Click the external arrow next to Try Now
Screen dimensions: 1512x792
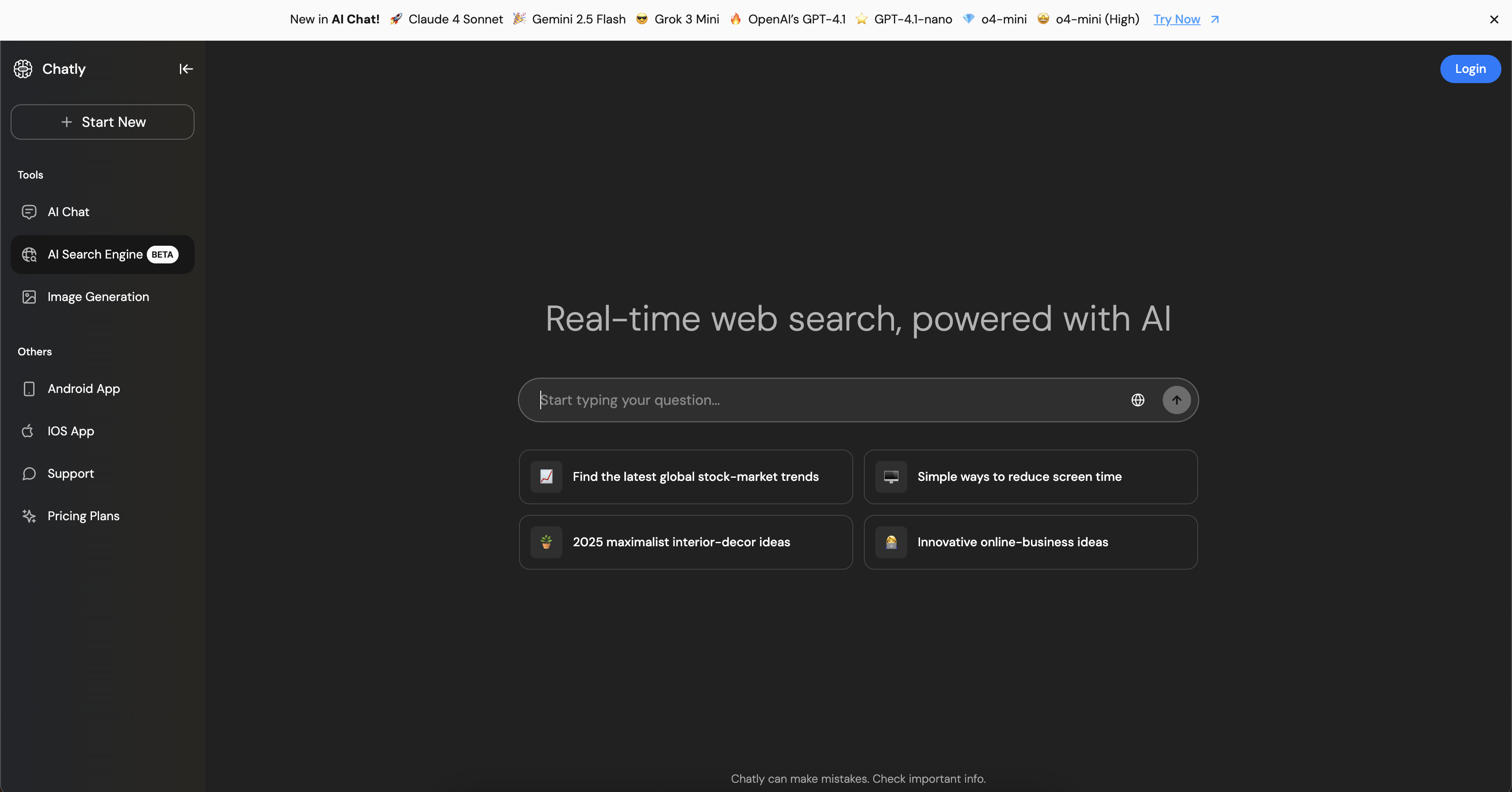tap(1215, 19)
